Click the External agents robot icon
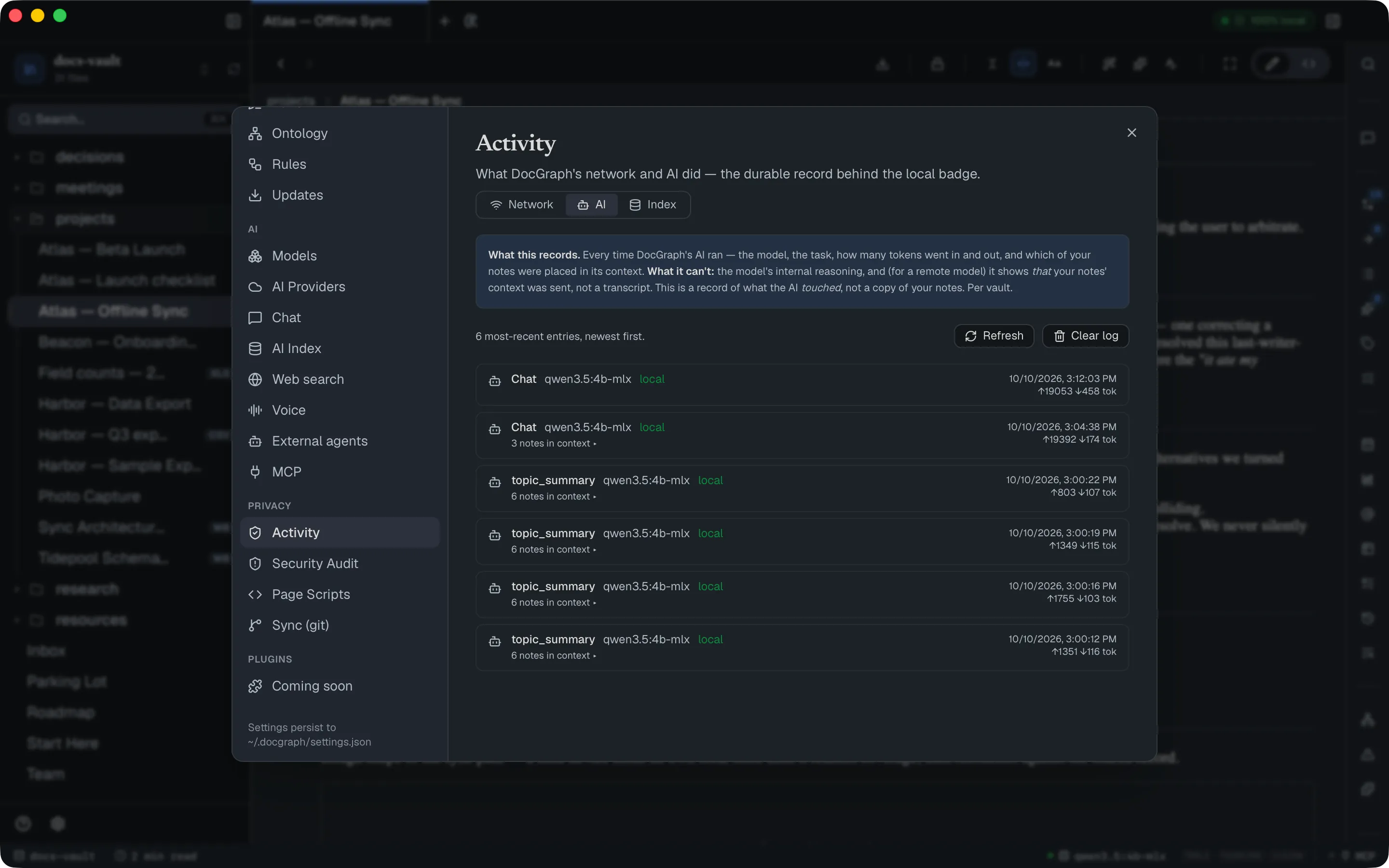The image size is (1389, 868). point(255,441)
